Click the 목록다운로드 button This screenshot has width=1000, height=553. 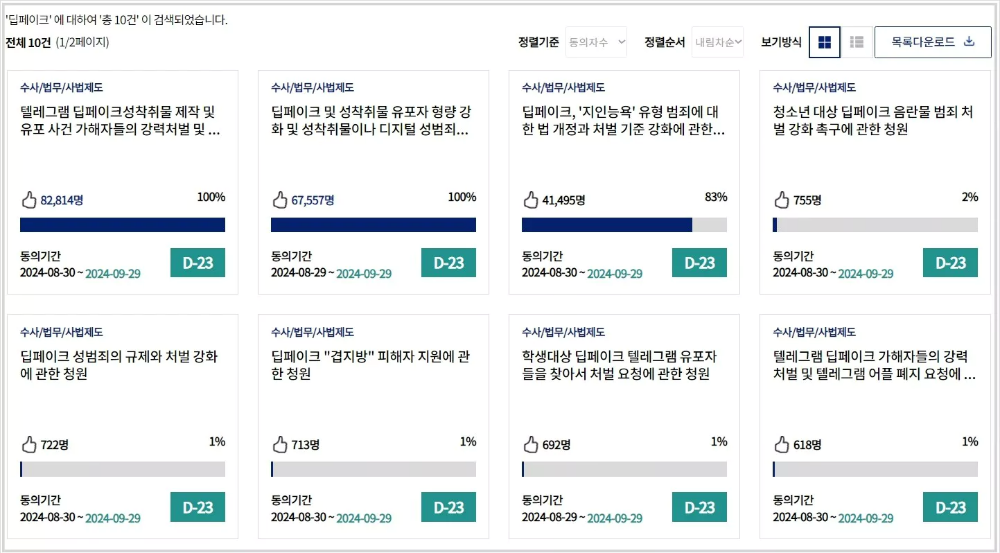tap(932, 42)
